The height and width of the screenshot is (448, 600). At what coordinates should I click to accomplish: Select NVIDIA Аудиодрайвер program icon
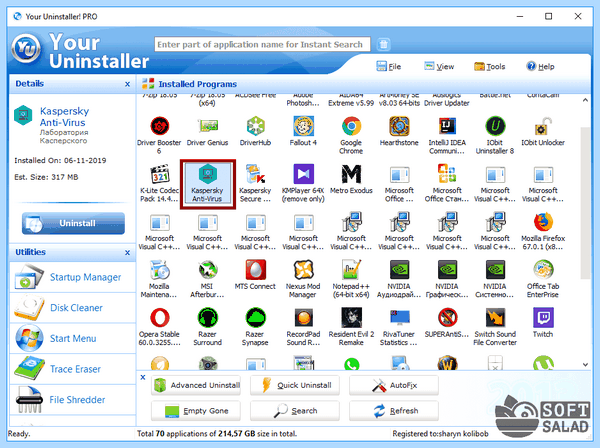pyautogui.click(x=399, y=270)
